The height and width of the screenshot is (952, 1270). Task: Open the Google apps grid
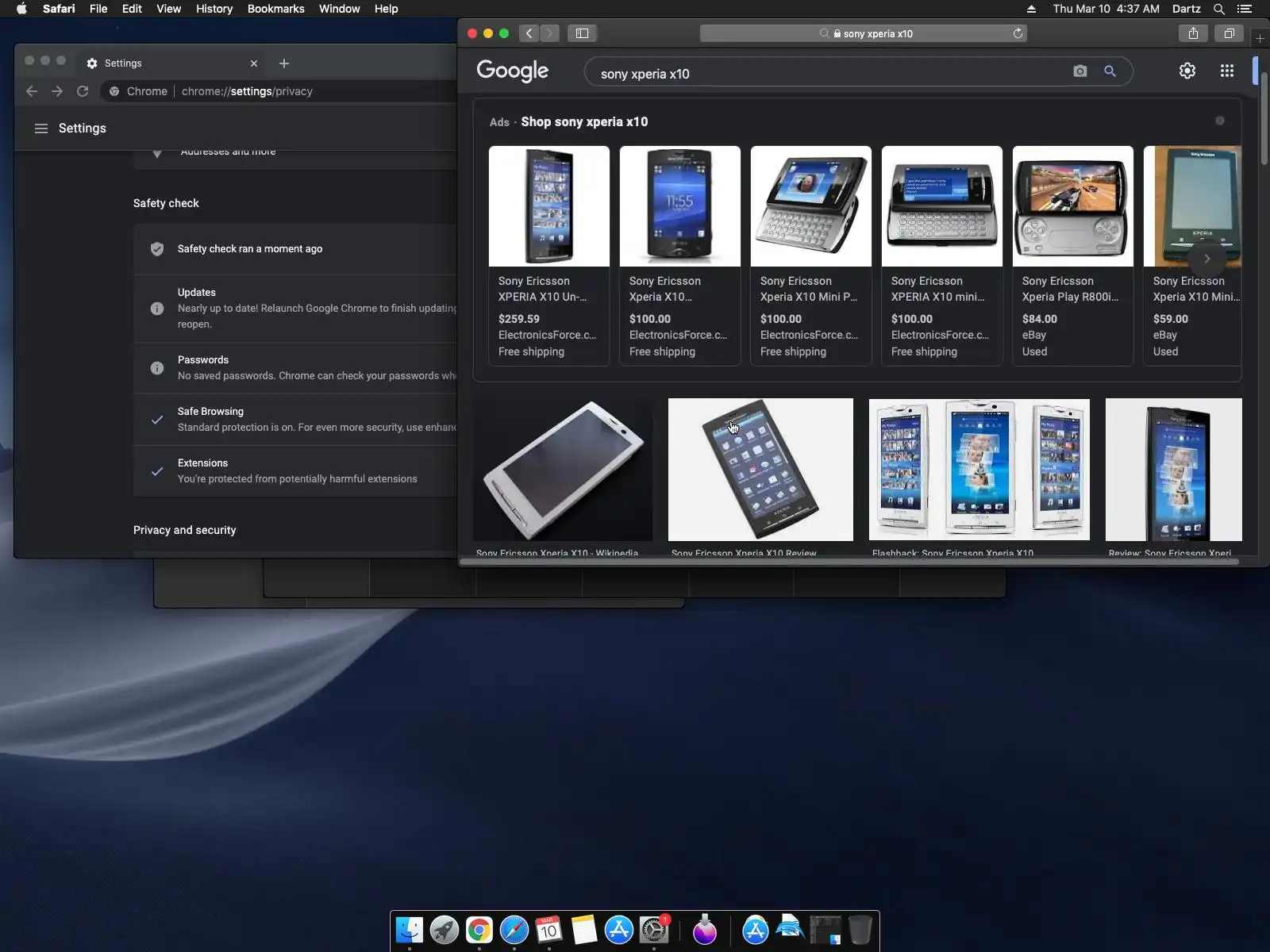[x=1226, y=71]
